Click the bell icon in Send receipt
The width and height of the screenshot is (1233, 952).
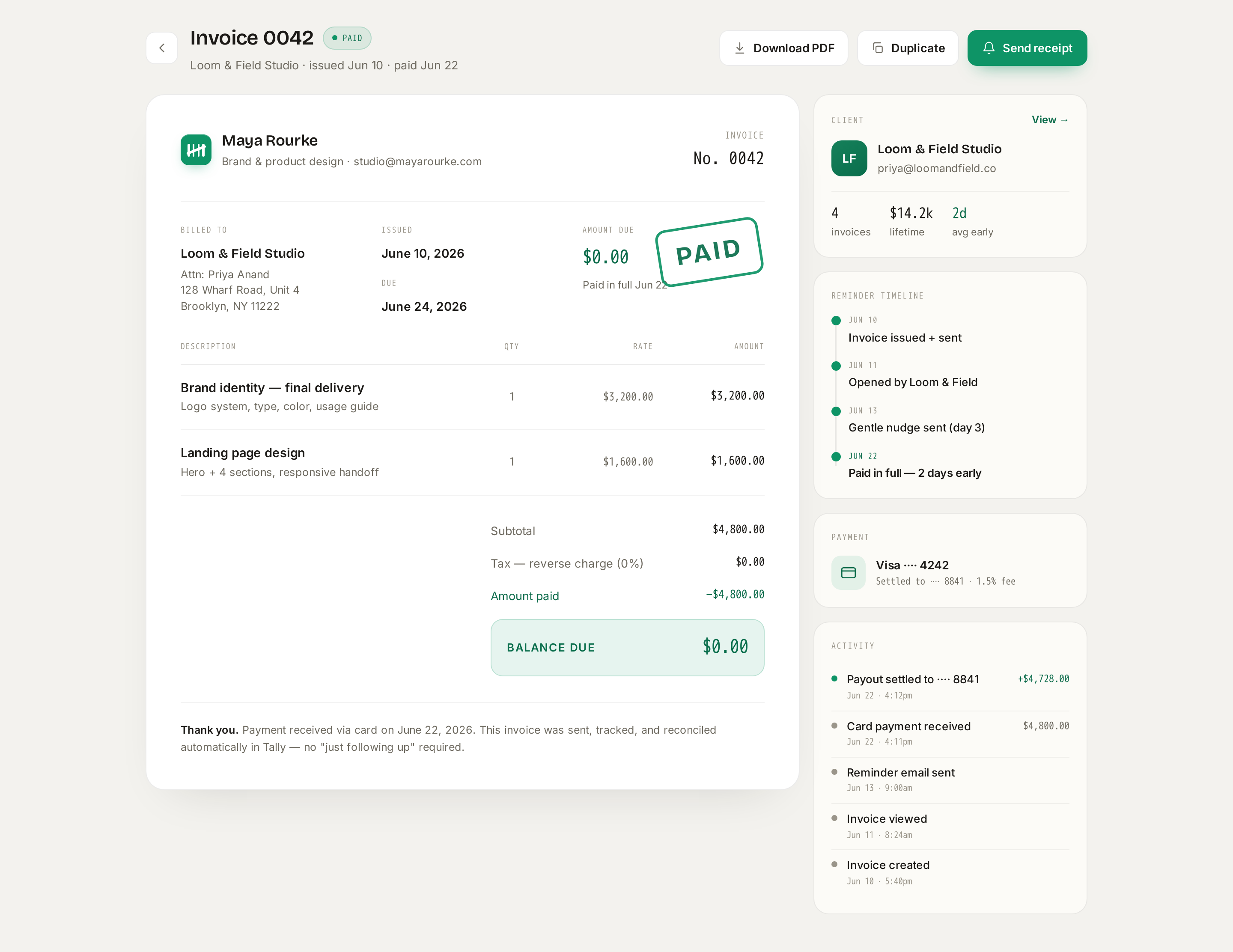[x=989, y=48]
